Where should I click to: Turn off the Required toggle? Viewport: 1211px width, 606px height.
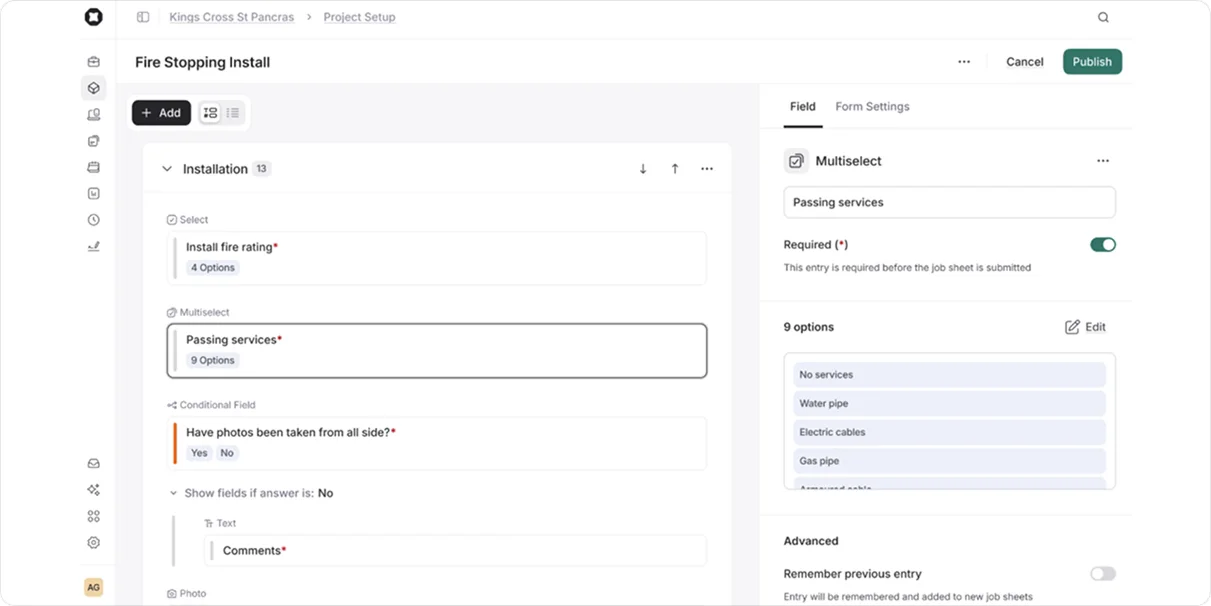pos(1103,245)
